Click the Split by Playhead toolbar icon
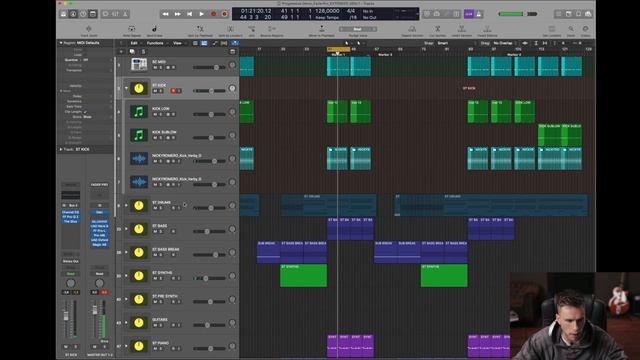640x360 pixels. [200, 30]
